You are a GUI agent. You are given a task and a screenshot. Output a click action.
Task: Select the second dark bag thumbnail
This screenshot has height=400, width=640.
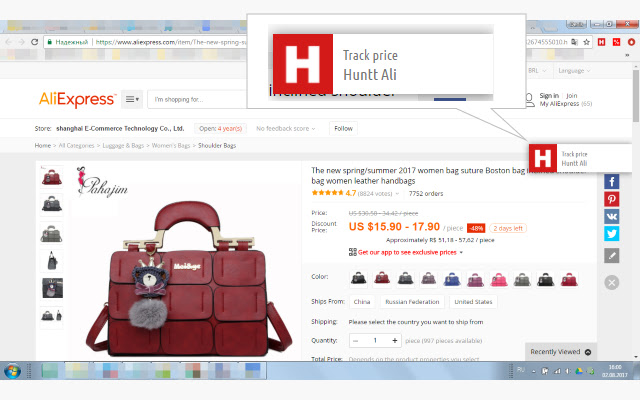pyautogui.click(x=52, y=204)
